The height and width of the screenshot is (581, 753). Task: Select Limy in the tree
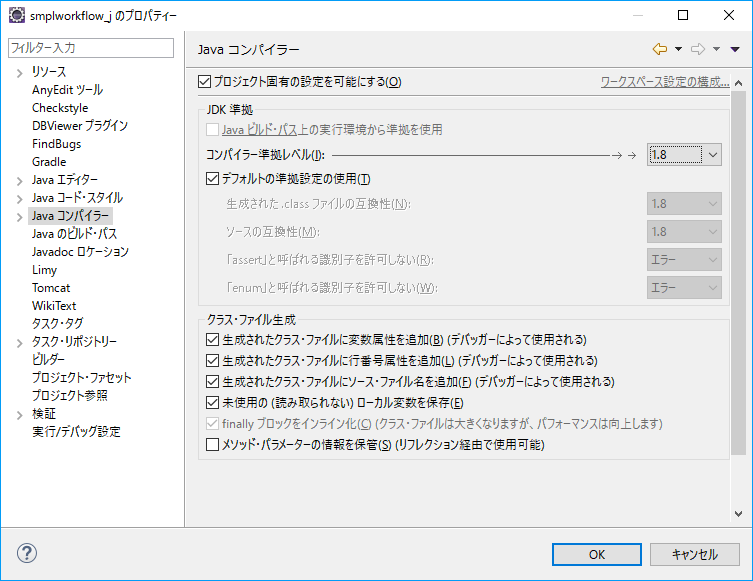[x=44, y=270]
